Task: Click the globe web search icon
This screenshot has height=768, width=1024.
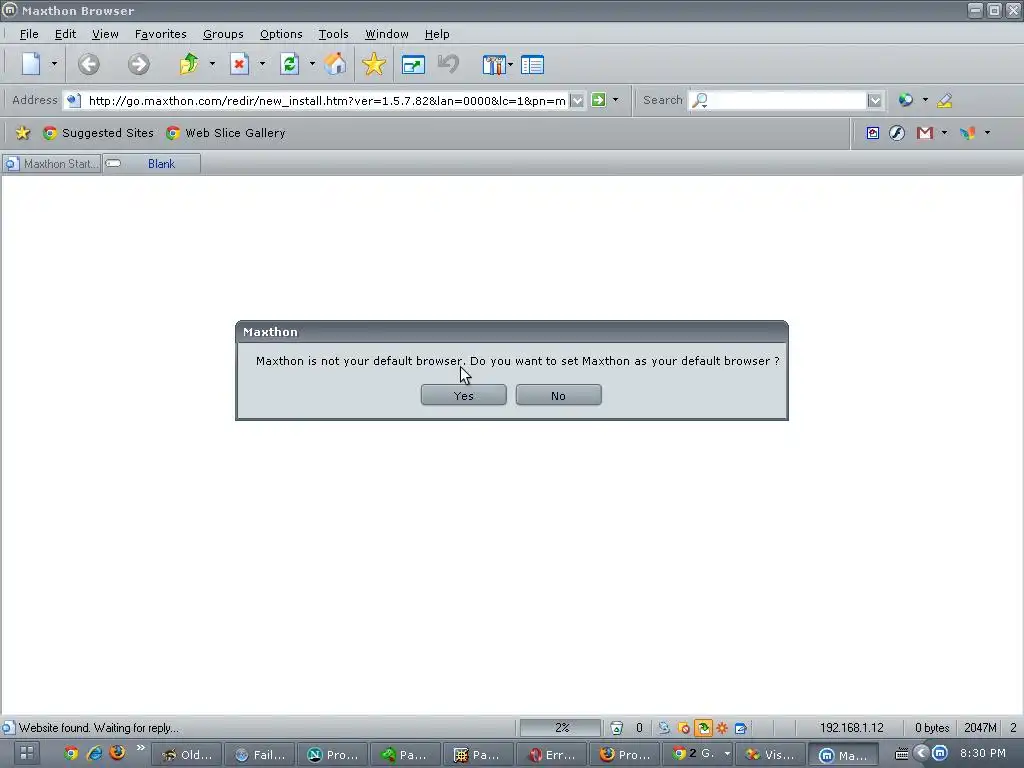Action: pyautogui.click(x=905, y=100)
